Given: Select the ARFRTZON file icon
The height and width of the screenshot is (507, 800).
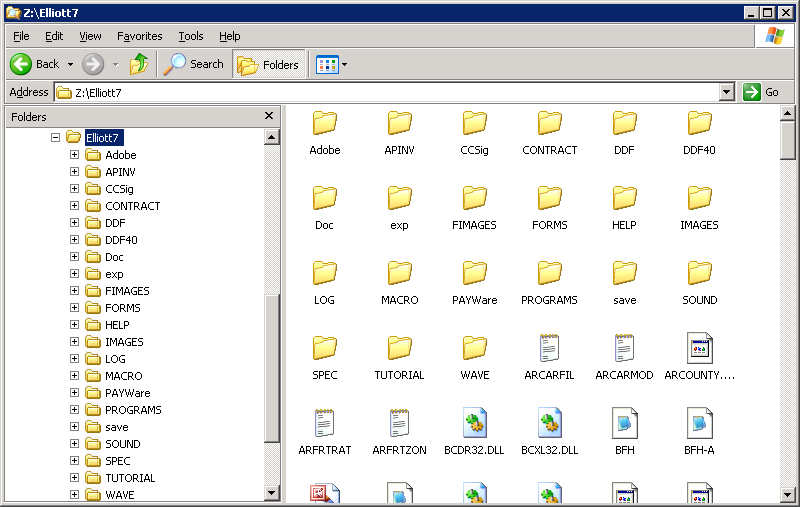Looking at the screenshot, I should 399,423.
